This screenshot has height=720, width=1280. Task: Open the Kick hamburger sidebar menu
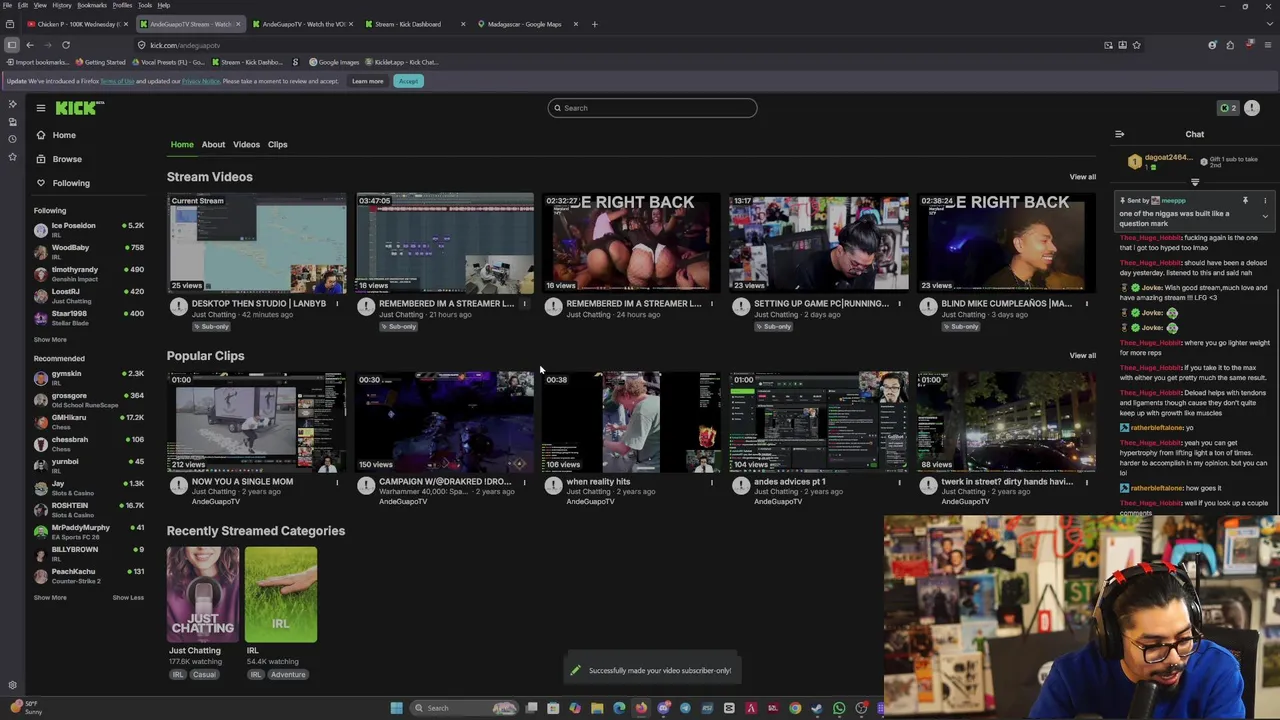tap(41, 108)
